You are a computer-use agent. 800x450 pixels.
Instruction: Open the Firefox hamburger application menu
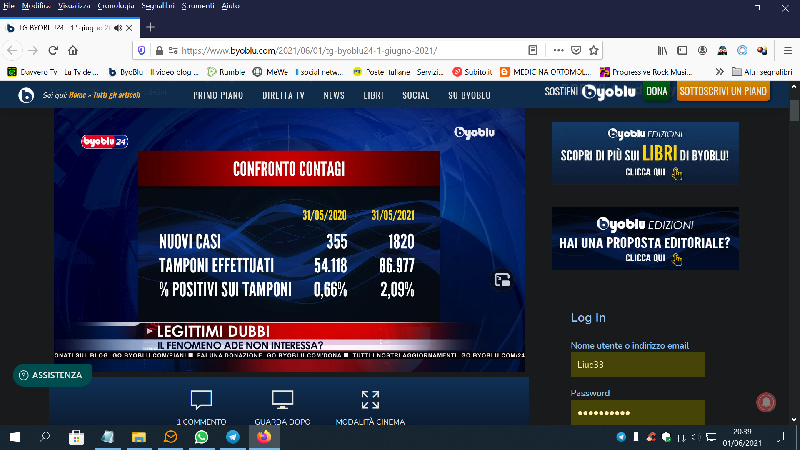[788, 50]
